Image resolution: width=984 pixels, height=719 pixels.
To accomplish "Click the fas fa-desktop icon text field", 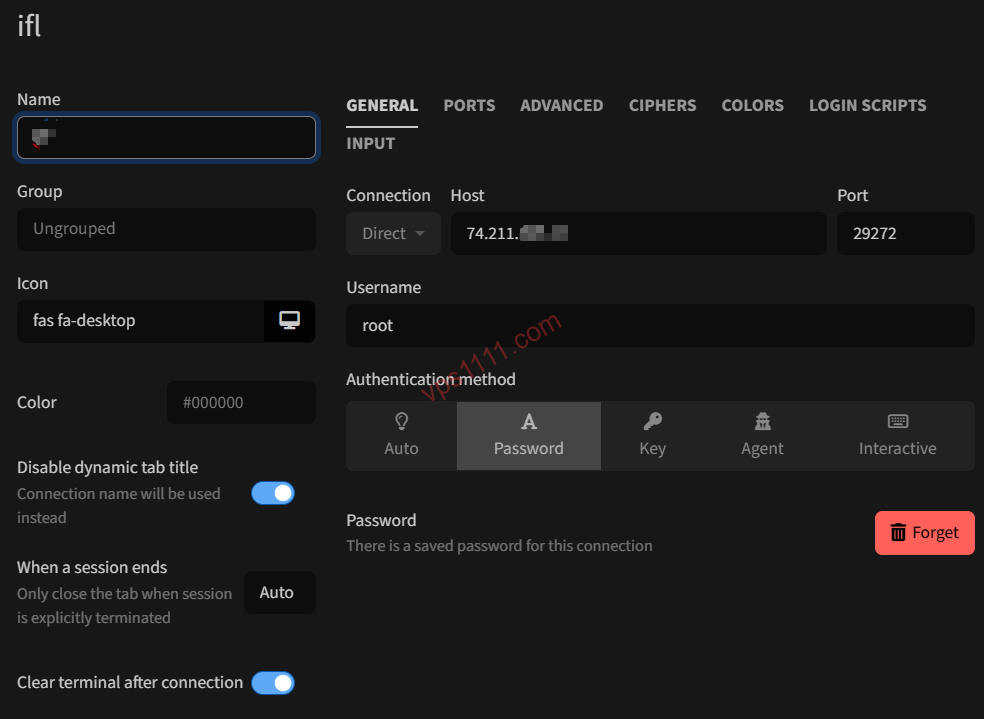I will click(141, 321).
